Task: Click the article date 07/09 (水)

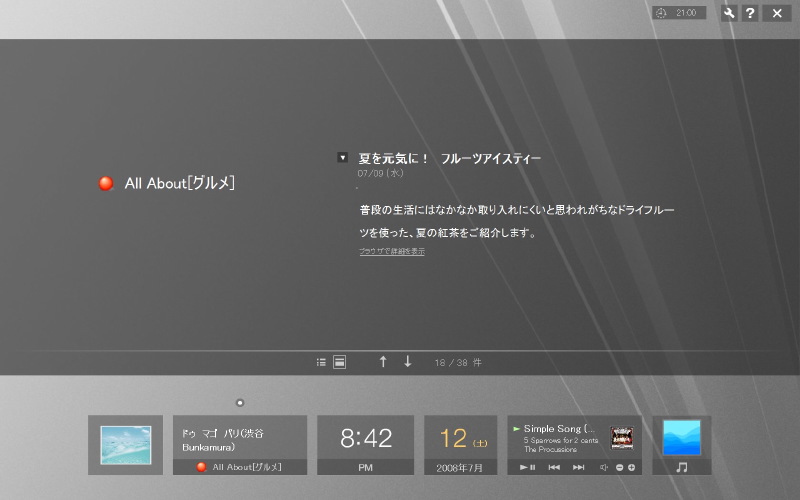Action: pos(381,173)
